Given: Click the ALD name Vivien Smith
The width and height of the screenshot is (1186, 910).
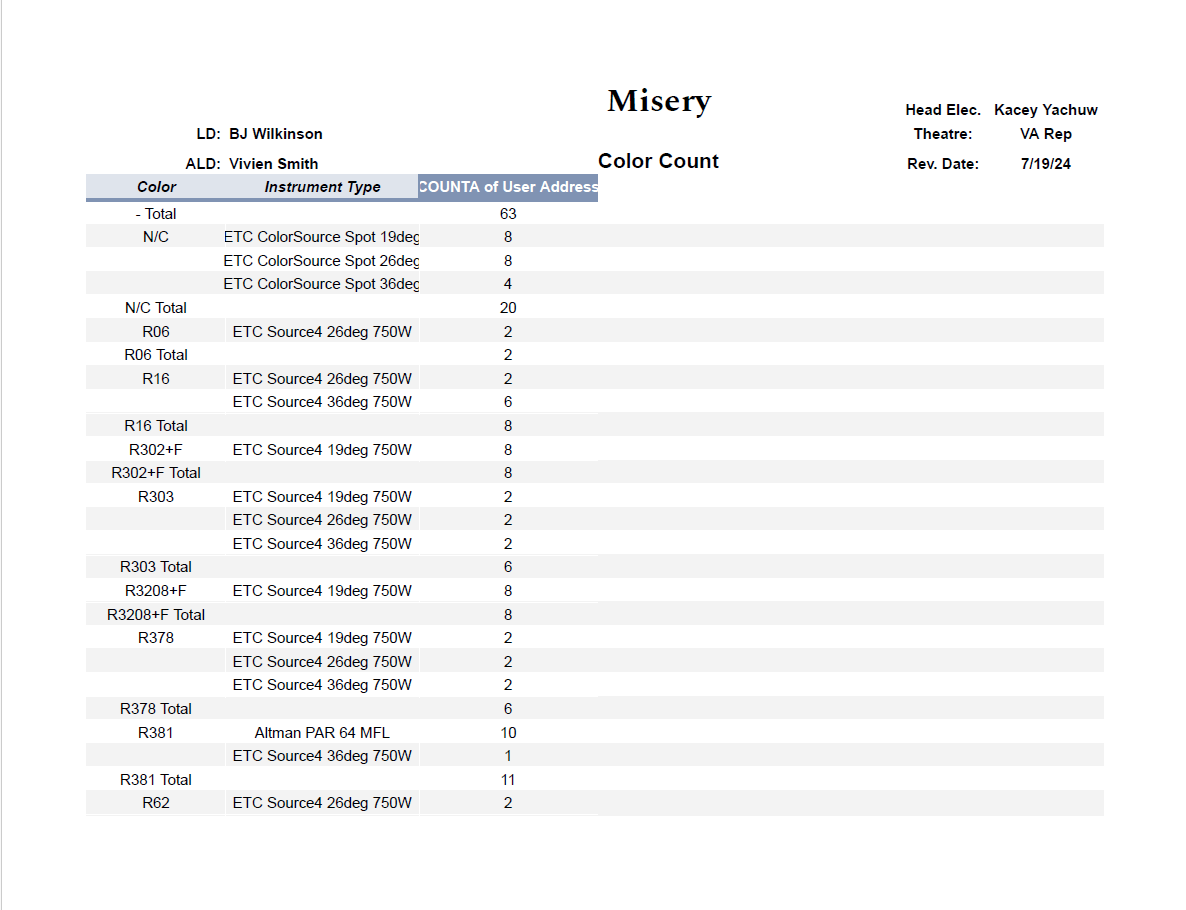Looking at the screenshot, I should pos(273,164).
